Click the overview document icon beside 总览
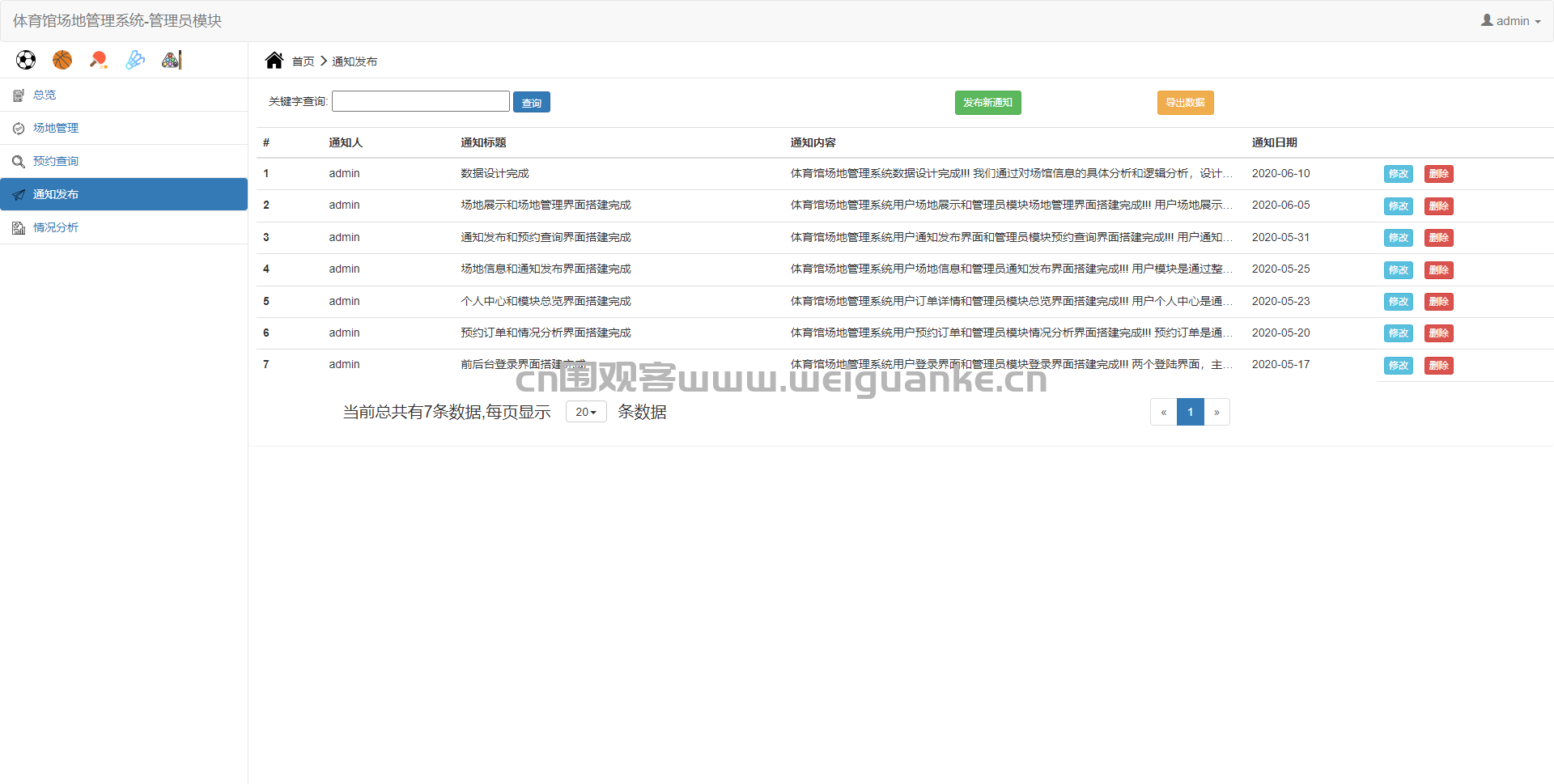 [19, 95]
